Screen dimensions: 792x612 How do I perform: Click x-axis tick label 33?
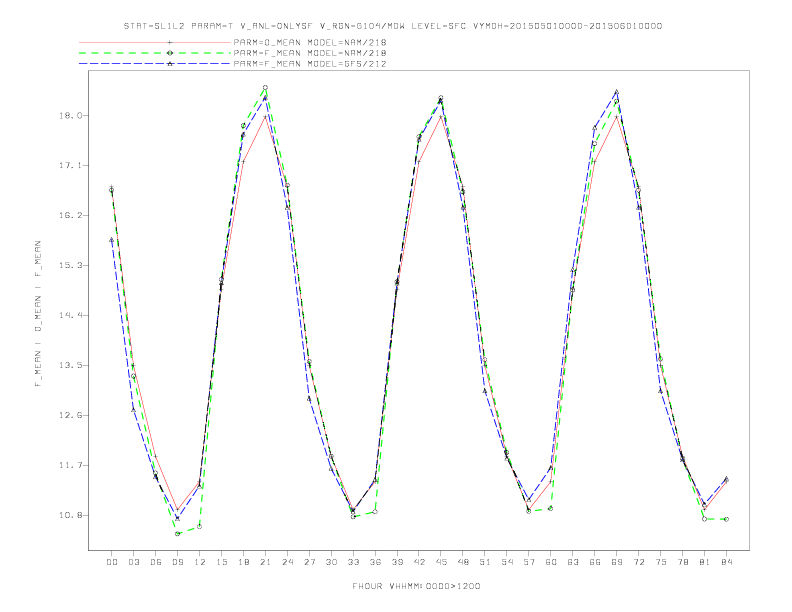353,562
